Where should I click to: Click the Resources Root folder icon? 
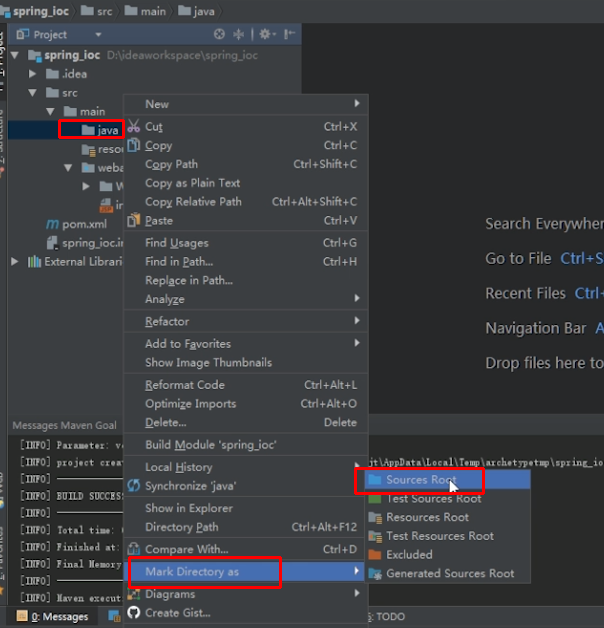pos(375,517)
